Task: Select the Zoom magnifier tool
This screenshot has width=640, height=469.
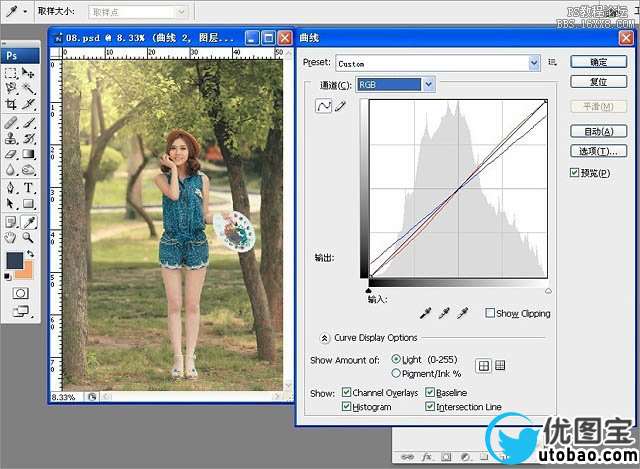Action: point(28,237)
